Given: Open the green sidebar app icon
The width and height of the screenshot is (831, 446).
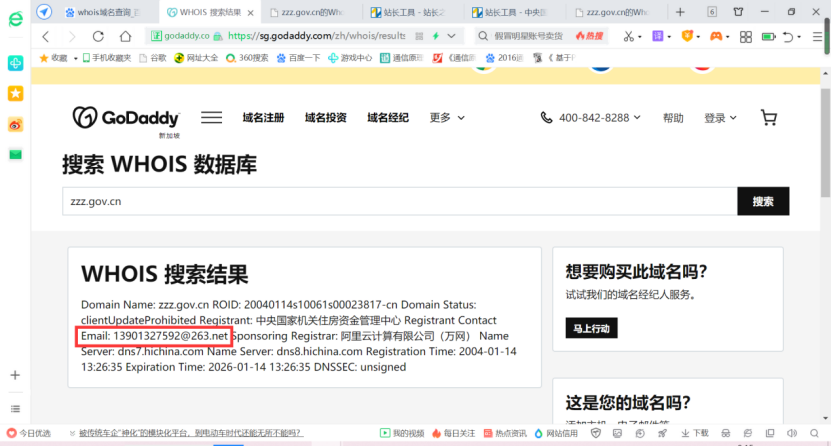Looking at the screenshot, I should tap(15, 63).
